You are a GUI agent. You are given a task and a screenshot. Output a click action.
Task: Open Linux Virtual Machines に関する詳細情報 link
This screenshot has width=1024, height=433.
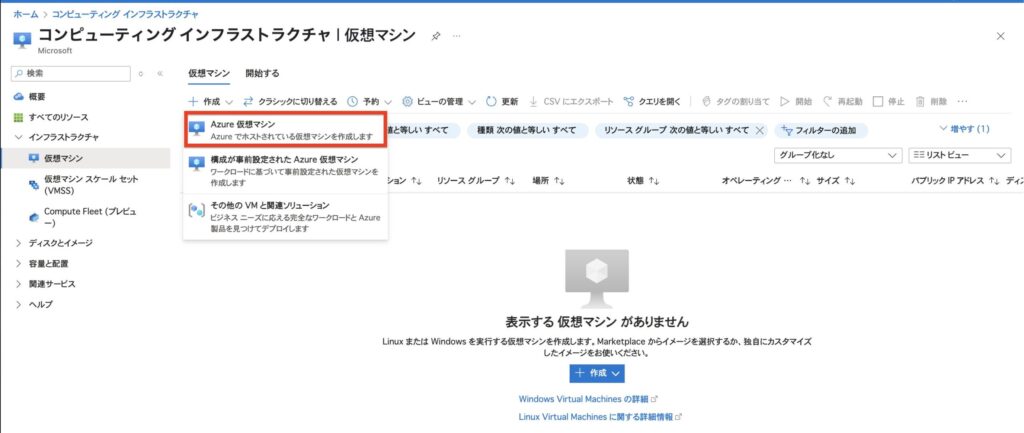(x=600, y=416)
